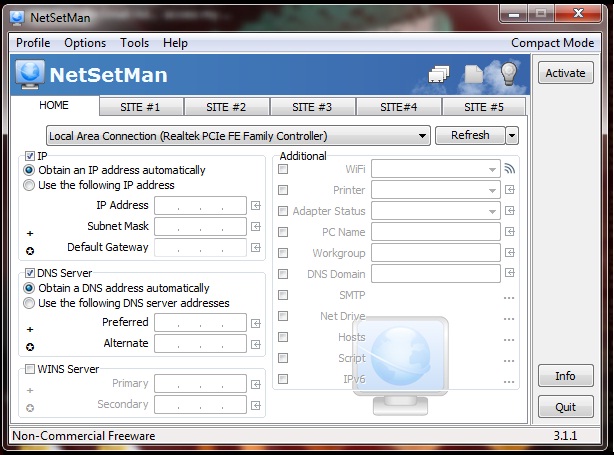The width and height of the screenshot is (614, 455).
Task: Get current Secondary WINS arrow icon
Action: pyautogui.click(x=256, y=405)
